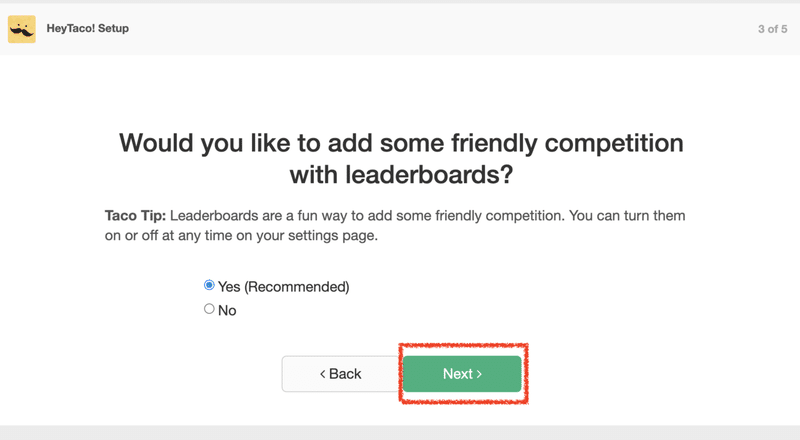Image resolution: width=800 pixels, height=440 pixels.
Task: Click the leaderboards tip description paragraph
Action: [400, 226]
